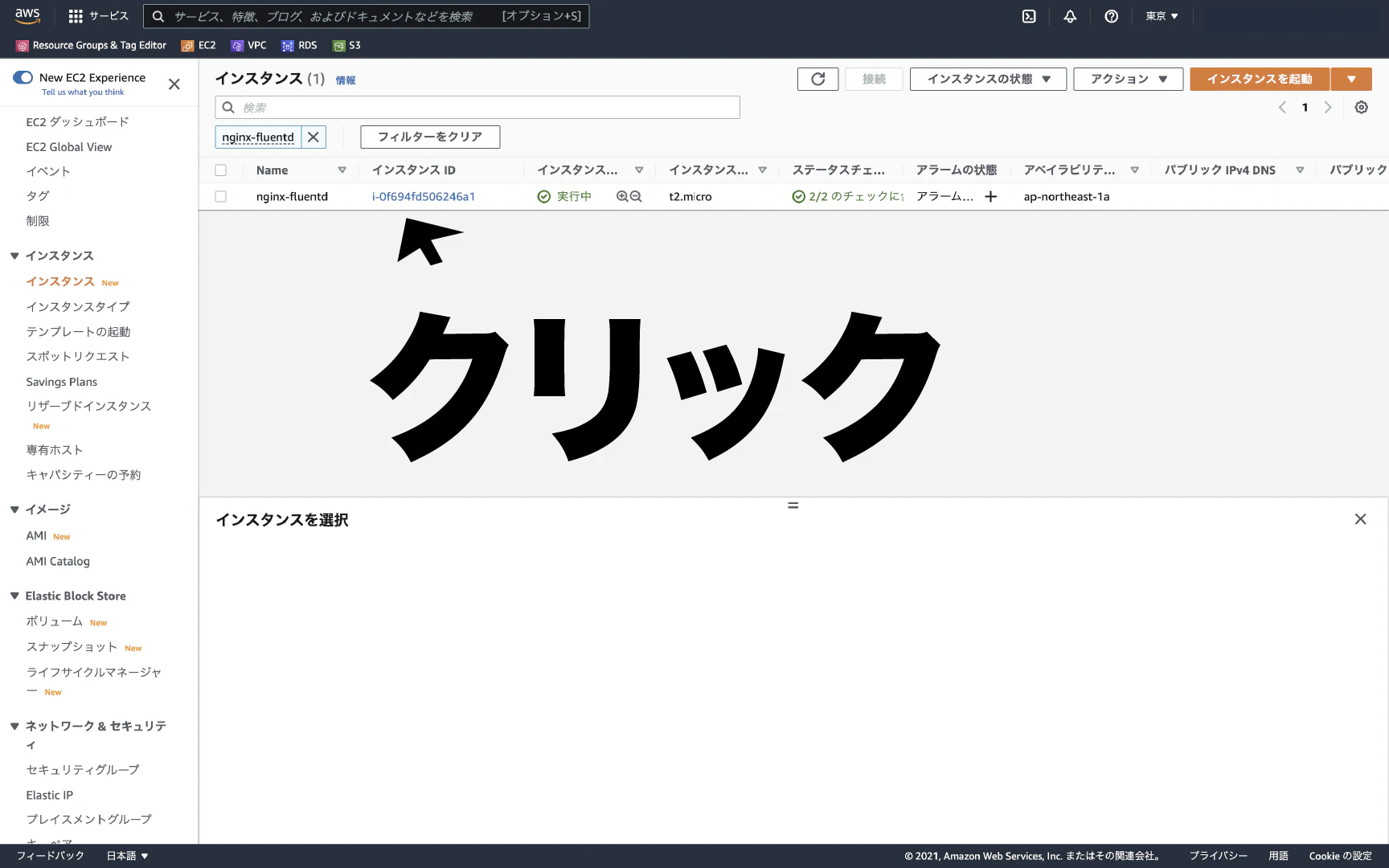Image resolution: width=1389 pixels, height=868 pixels.
Task: Open the Instance state dropdown
Action: point(988,79)
